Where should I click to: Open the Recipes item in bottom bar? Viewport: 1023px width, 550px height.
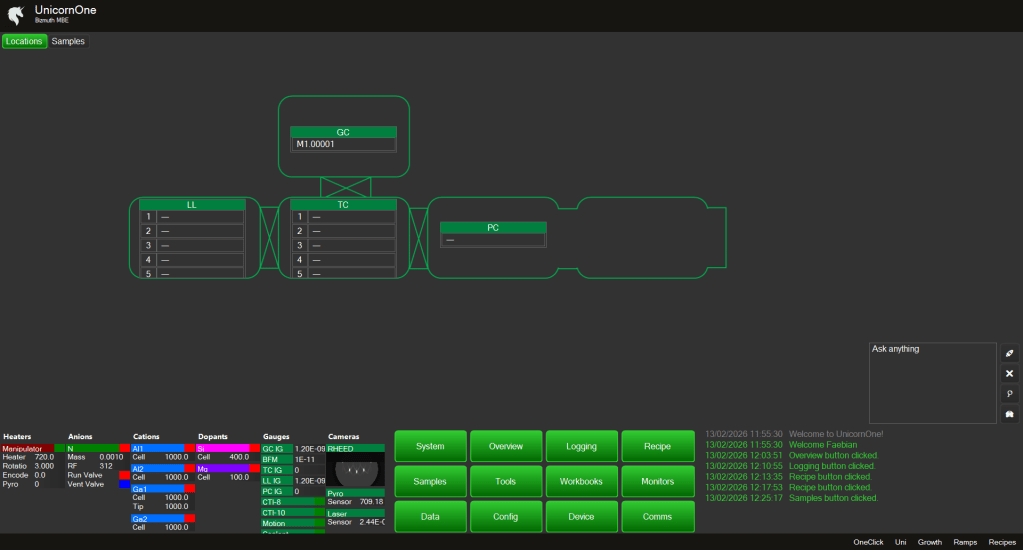[x=1001, y=542]
